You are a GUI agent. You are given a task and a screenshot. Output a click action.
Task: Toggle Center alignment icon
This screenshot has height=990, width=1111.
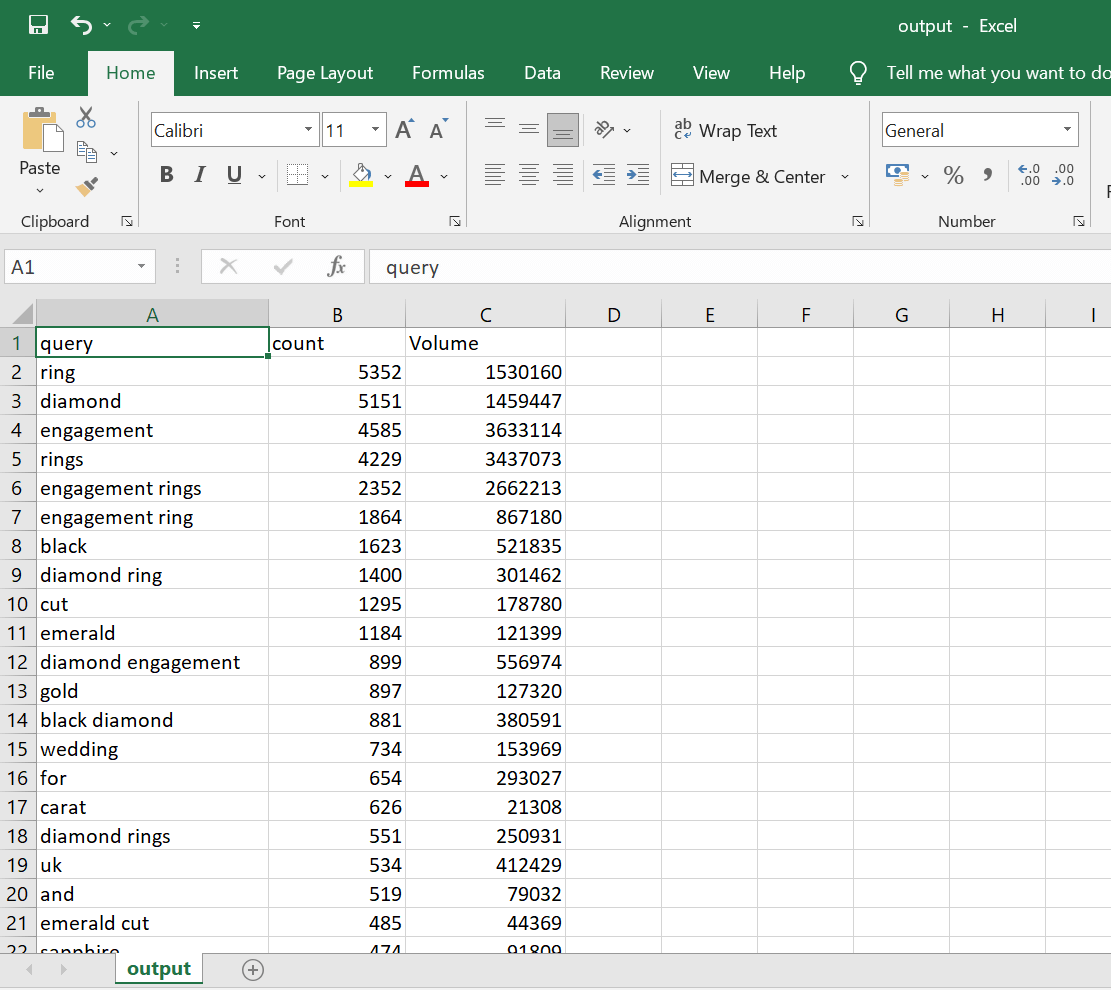[529, 174]
